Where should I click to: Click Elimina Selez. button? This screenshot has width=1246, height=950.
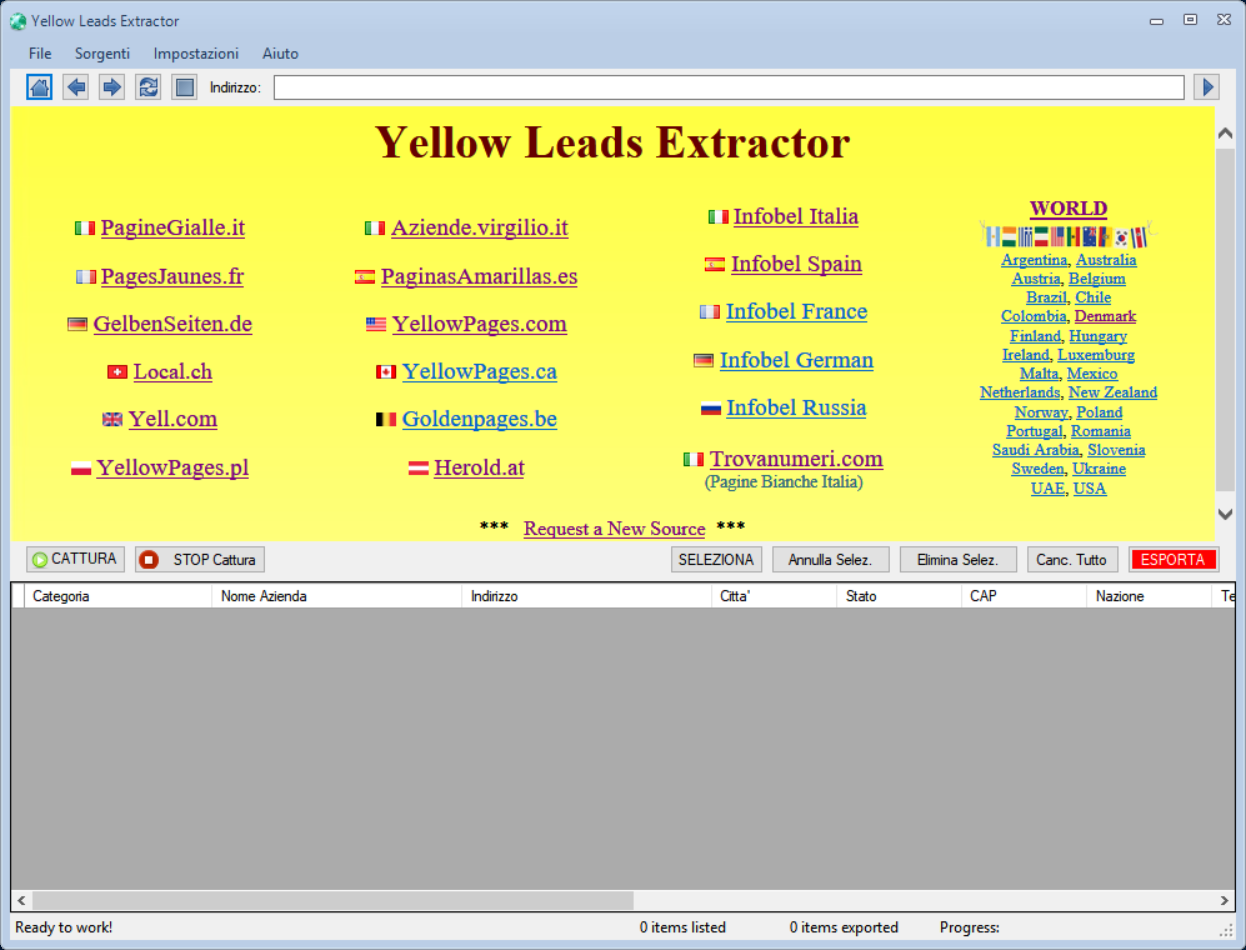[958, 559]
